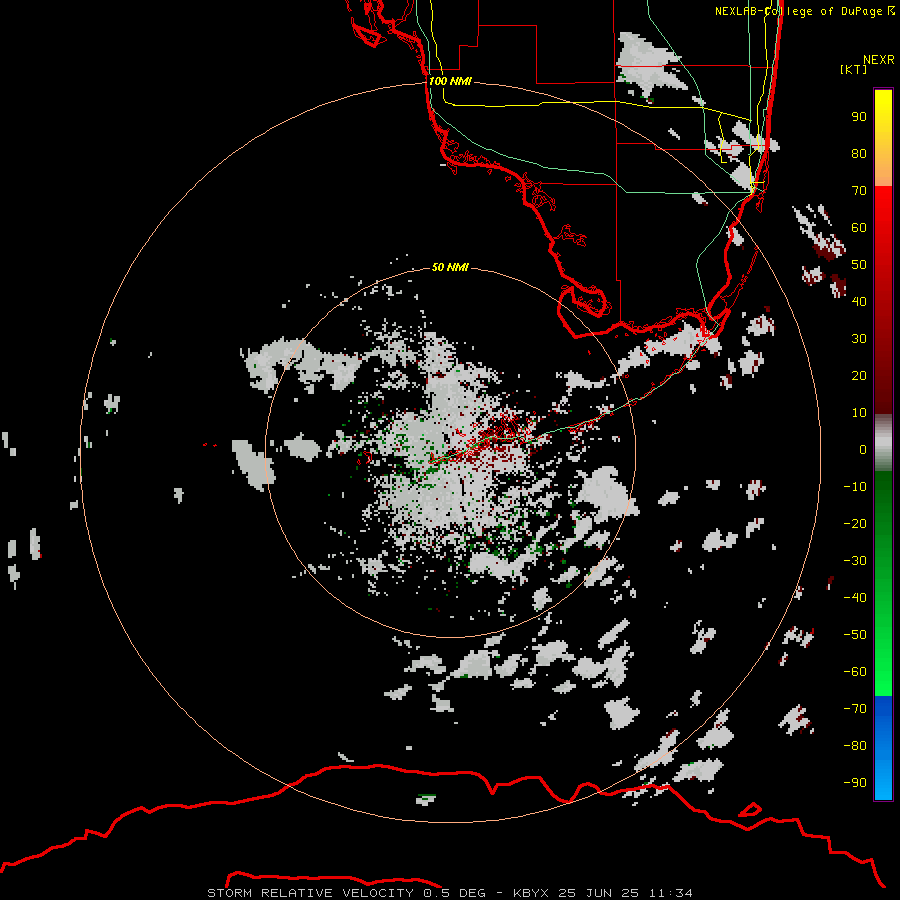Click the 50 NMI range ring label

coord(450,267)
